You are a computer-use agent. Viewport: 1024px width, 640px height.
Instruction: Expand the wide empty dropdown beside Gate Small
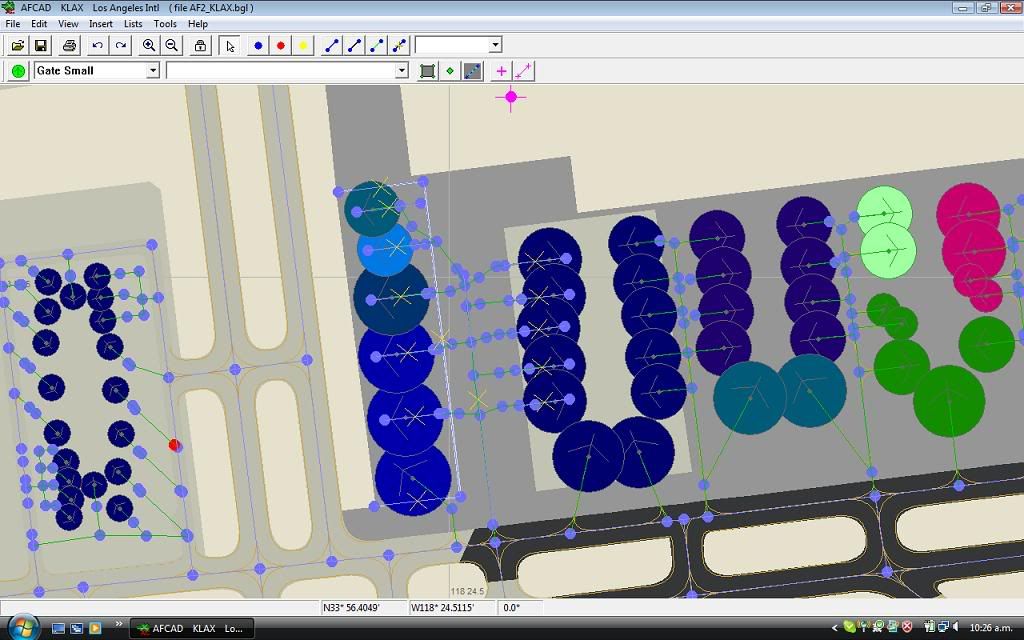[x=401, y=71]
